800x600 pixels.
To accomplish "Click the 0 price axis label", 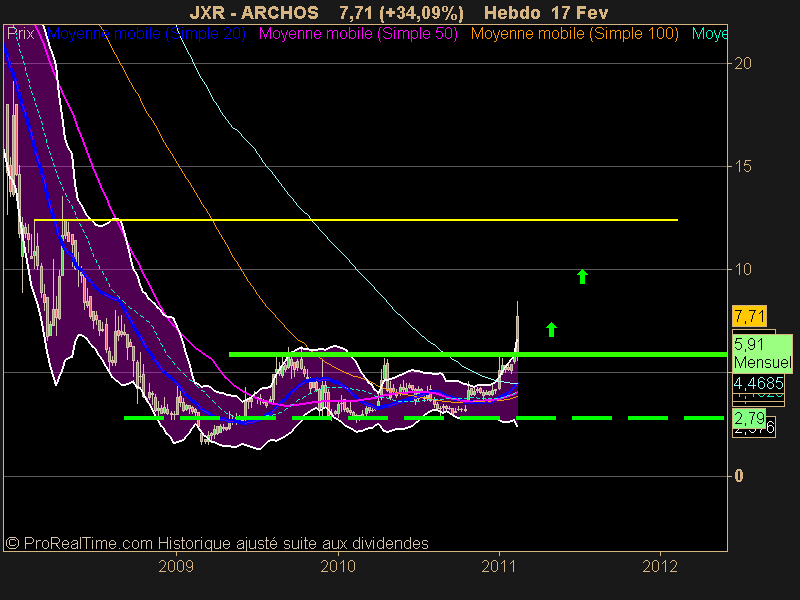I will [739, 476].
